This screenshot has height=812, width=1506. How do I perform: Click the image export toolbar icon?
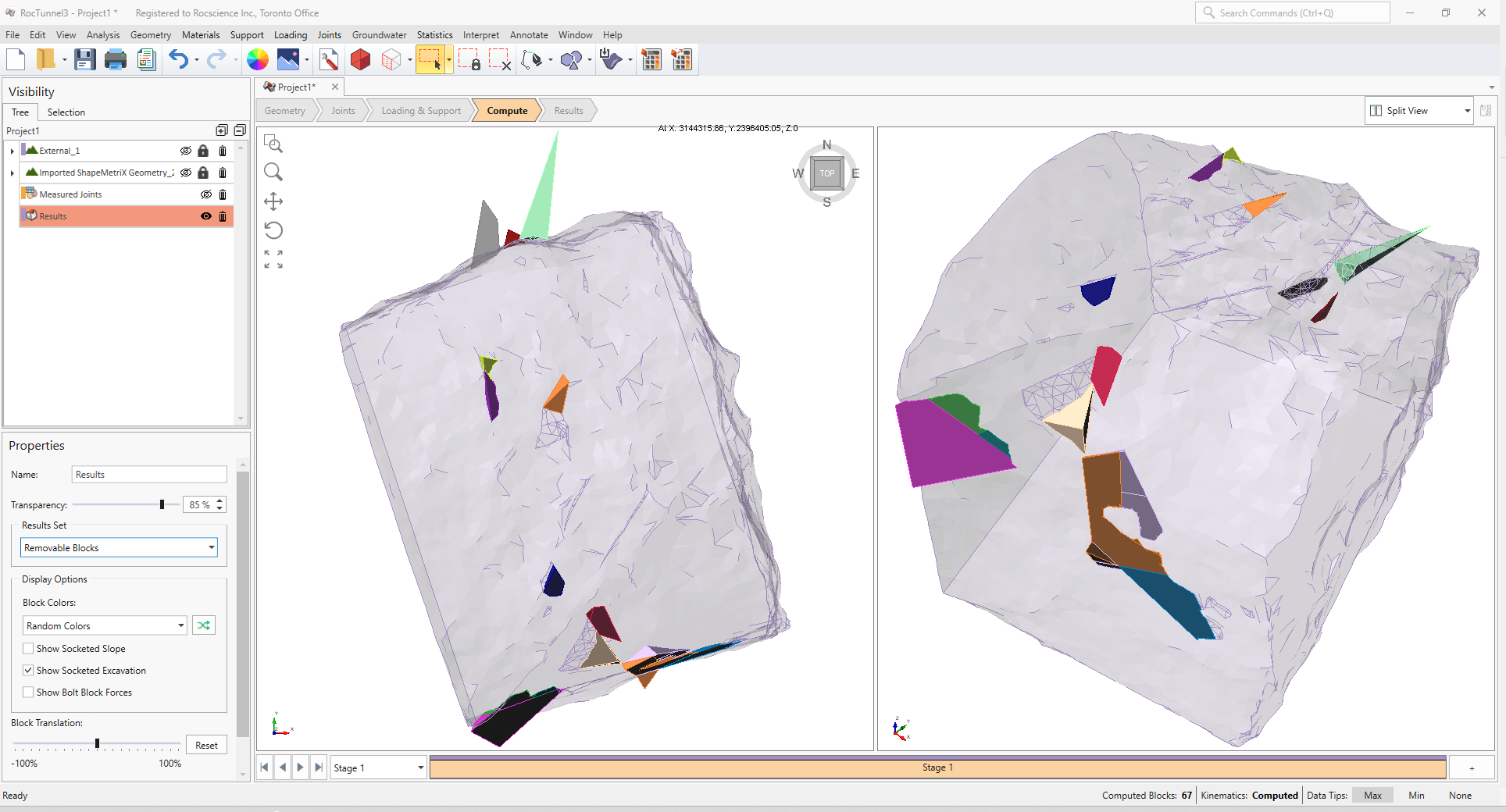(x=288, y=59)
